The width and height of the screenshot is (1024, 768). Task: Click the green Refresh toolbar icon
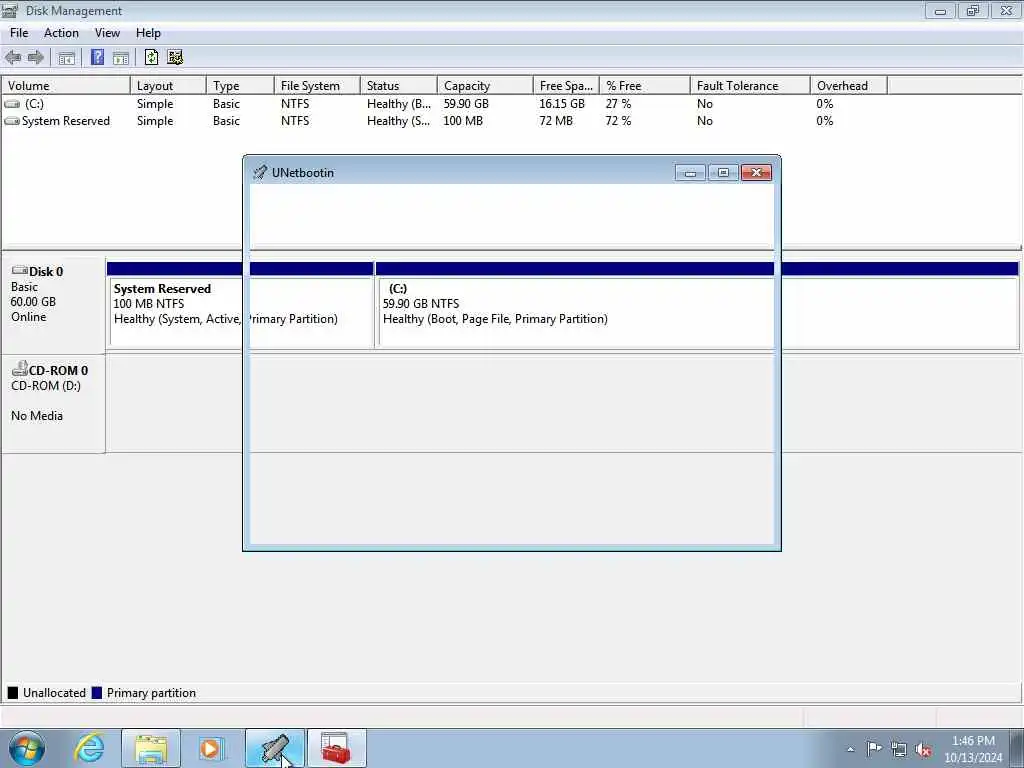(x=152, y=57)
